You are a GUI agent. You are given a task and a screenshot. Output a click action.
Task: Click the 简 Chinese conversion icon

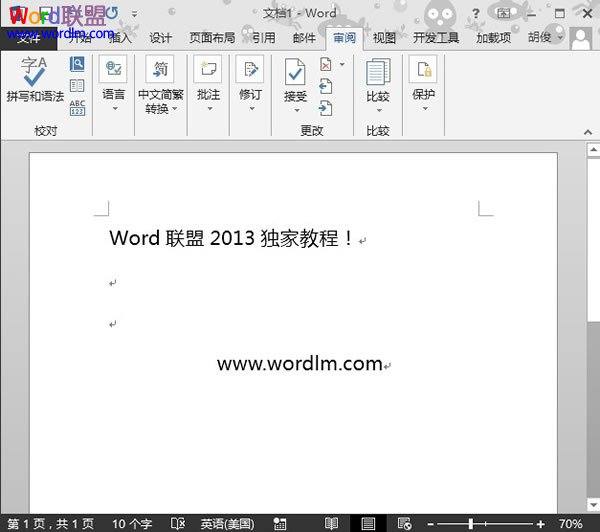(160, 69)
